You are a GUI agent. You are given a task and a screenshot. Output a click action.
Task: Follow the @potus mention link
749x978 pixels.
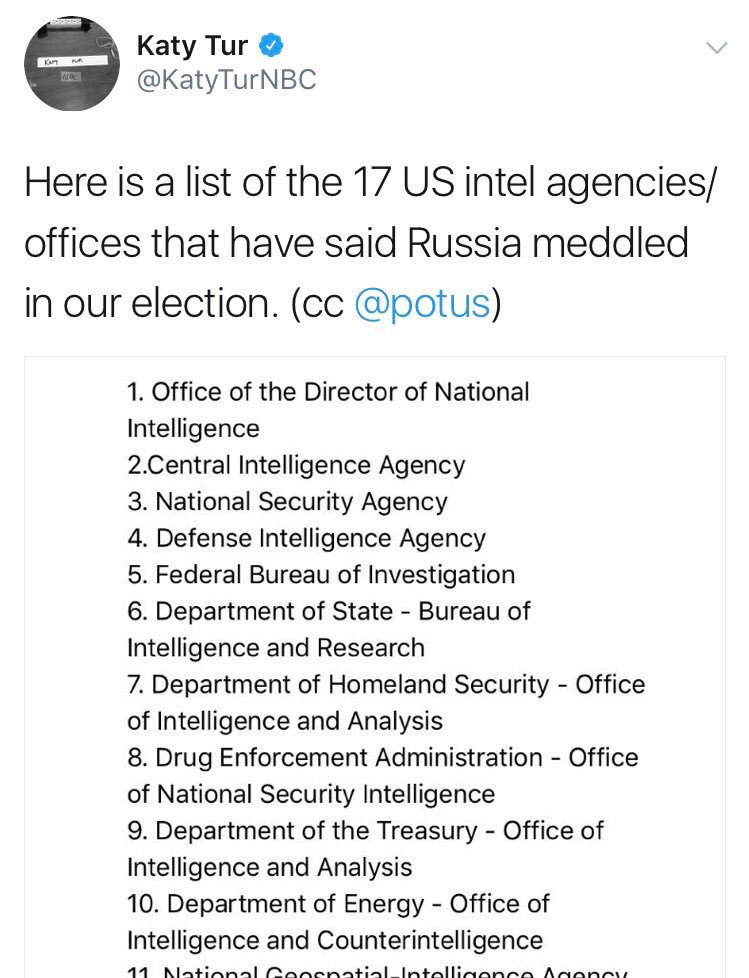pyautogui.click(x=422, y=304)
